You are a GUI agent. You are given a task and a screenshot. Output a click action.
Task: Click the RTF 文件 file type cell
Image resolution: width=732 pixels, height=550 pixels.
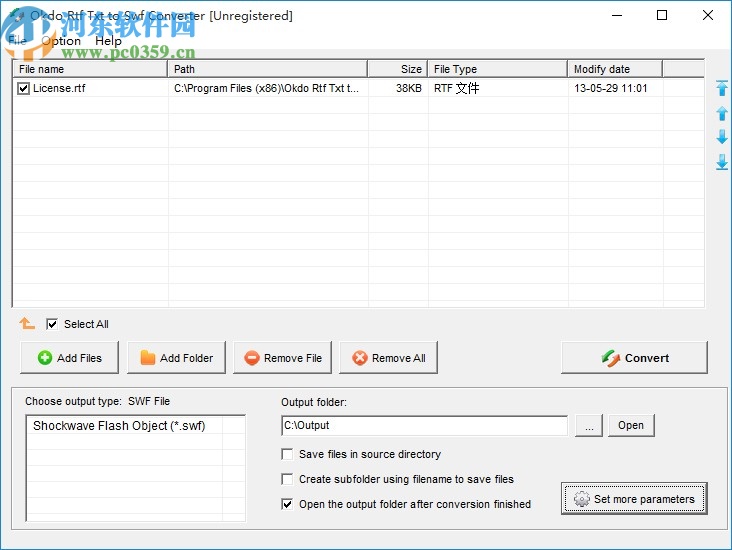click(x=457, y=88)
